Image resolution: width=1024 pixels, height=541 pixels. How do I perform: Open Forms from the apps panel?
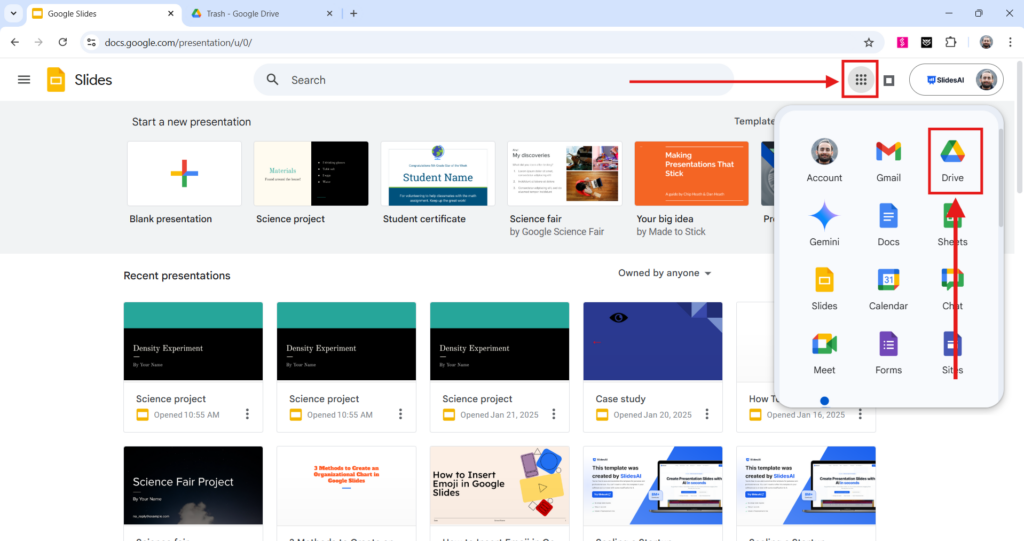[x=888, y=352]
